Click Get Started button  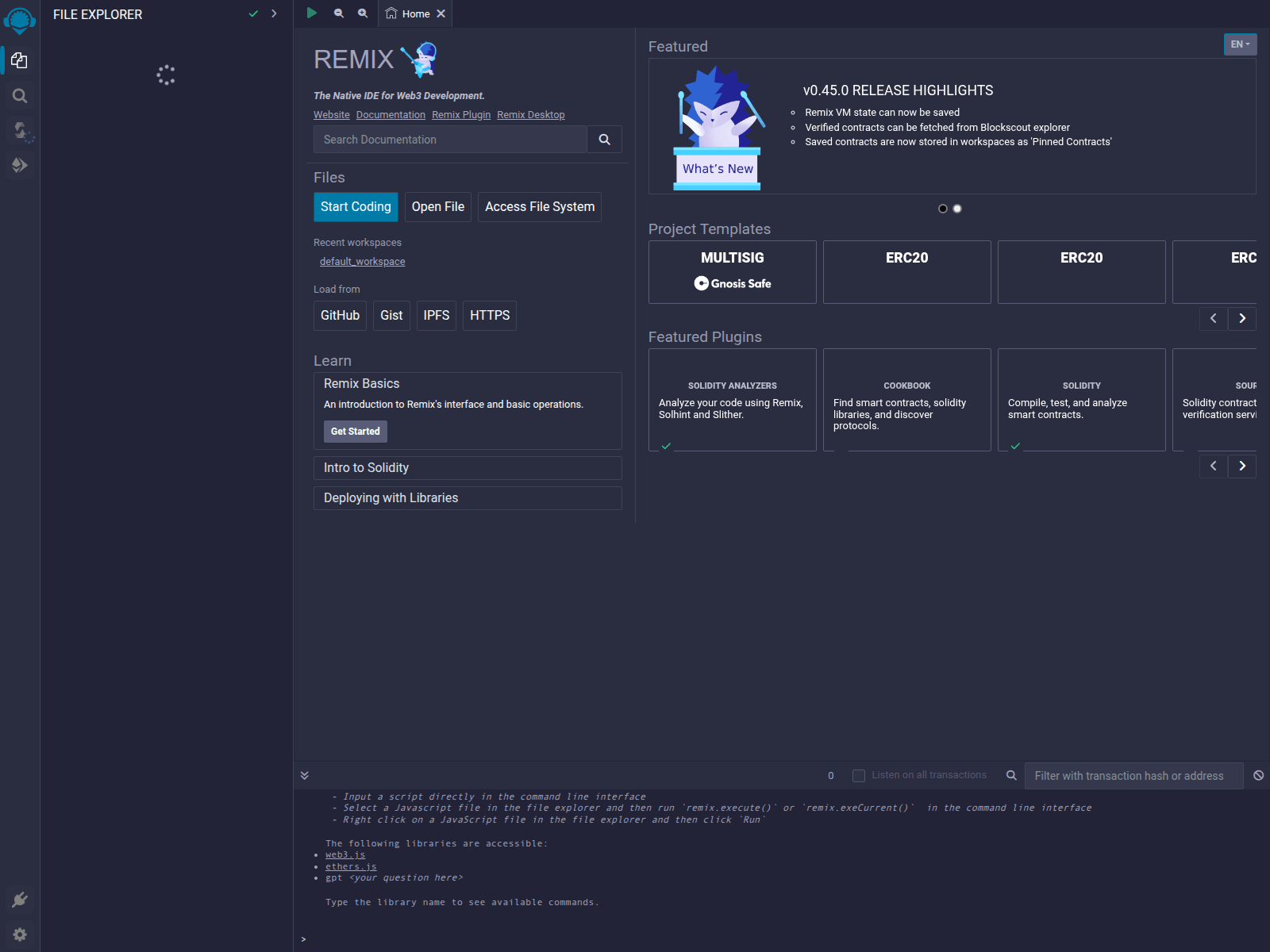coord(356,432)
